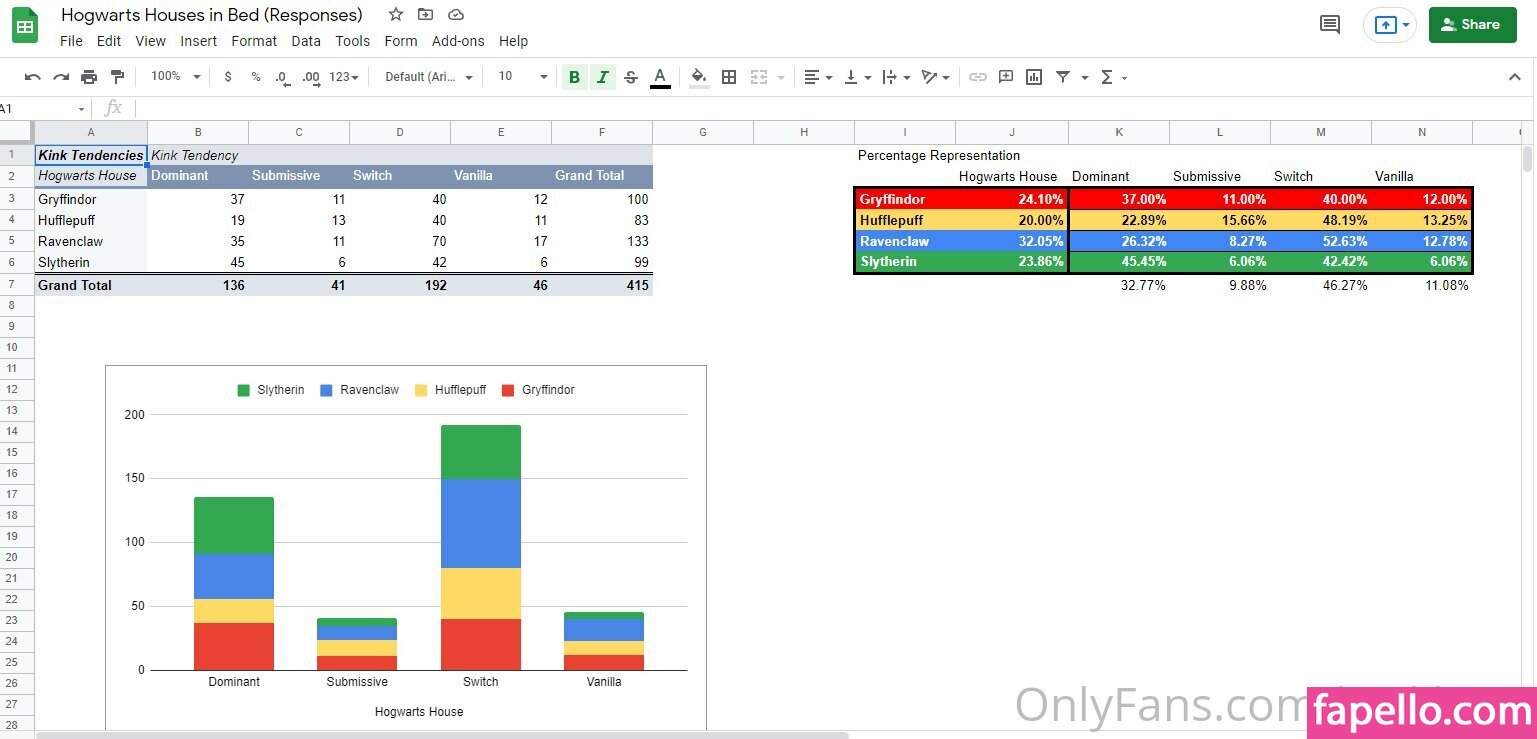Open text wrapping options
Viewport: 1537px width, 739px height.
pos(896,77)
